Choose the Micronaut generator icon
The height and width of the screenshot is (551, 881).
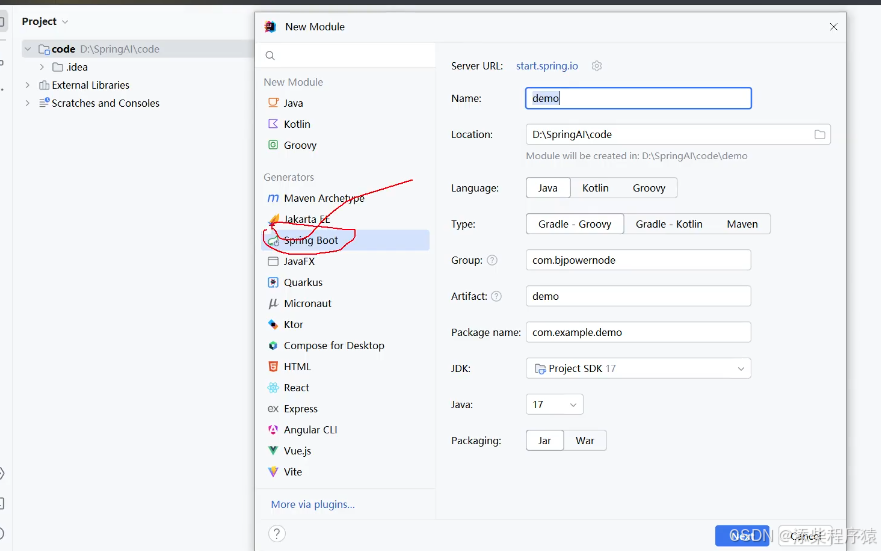coord(273,303)
